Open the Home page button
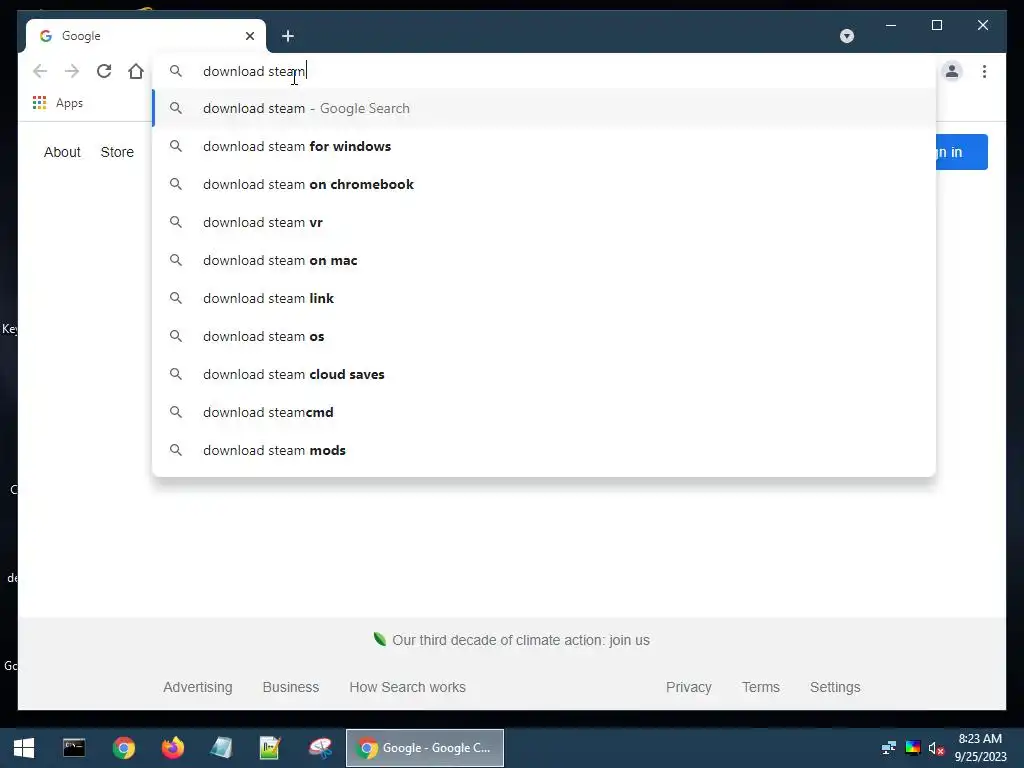This screenshot has width=1024, height=768. 136,71
